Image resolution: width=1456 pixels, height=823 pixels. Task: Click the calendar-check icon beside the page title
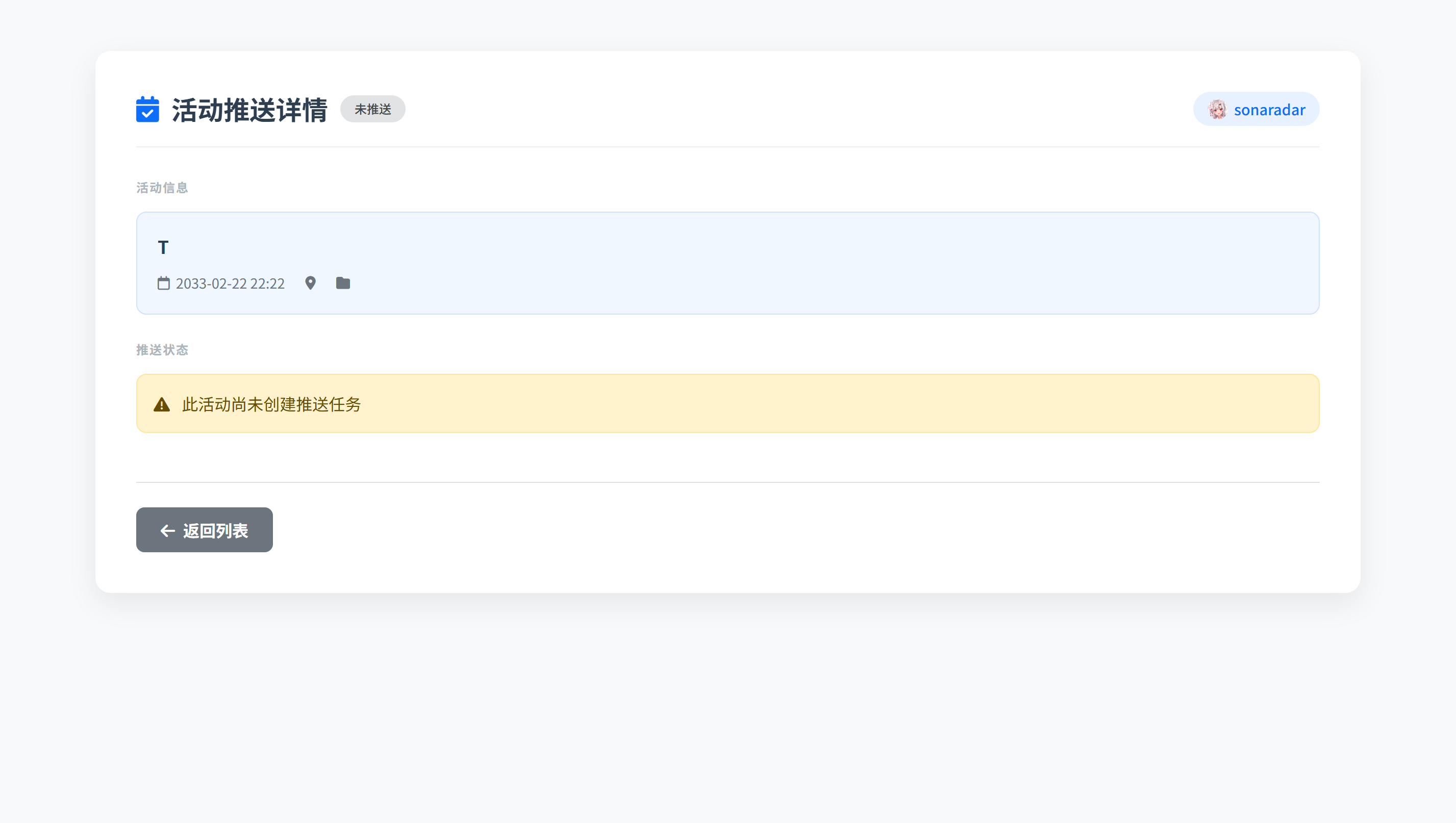tap(147, 109)
